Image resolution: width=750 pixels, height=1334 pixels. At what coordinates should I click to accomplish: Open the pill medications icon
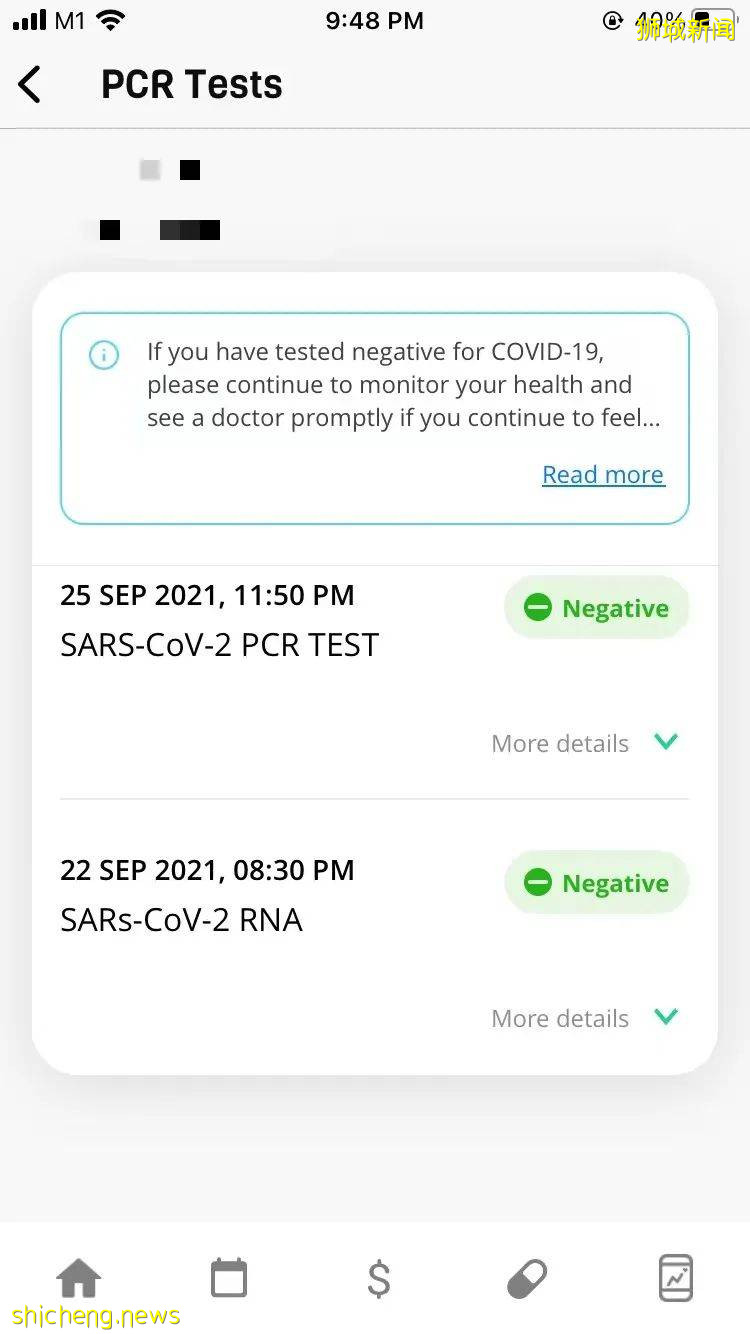point(527,1279)
